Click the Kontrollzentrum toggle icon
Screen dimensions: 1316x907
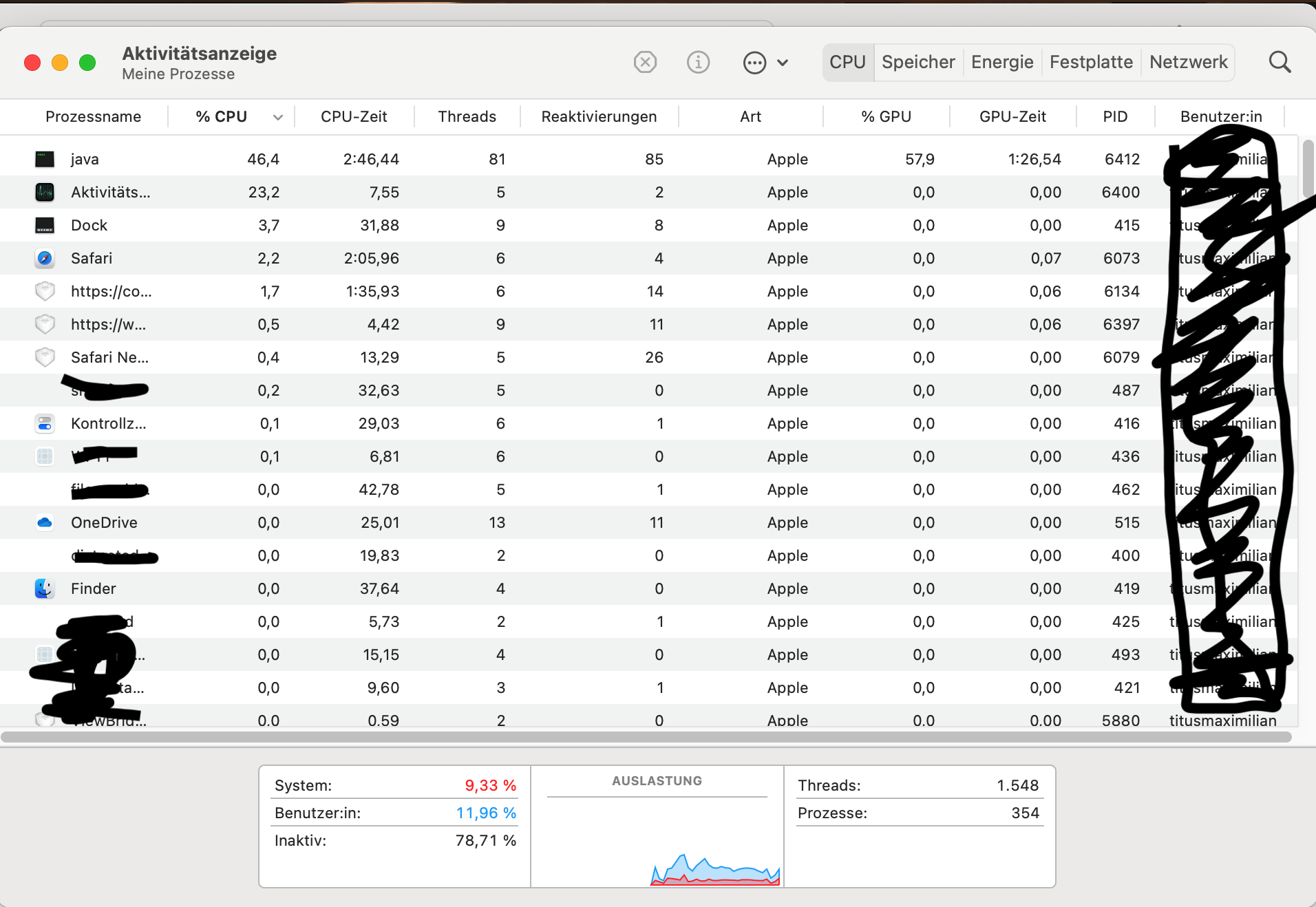[45, 424]
